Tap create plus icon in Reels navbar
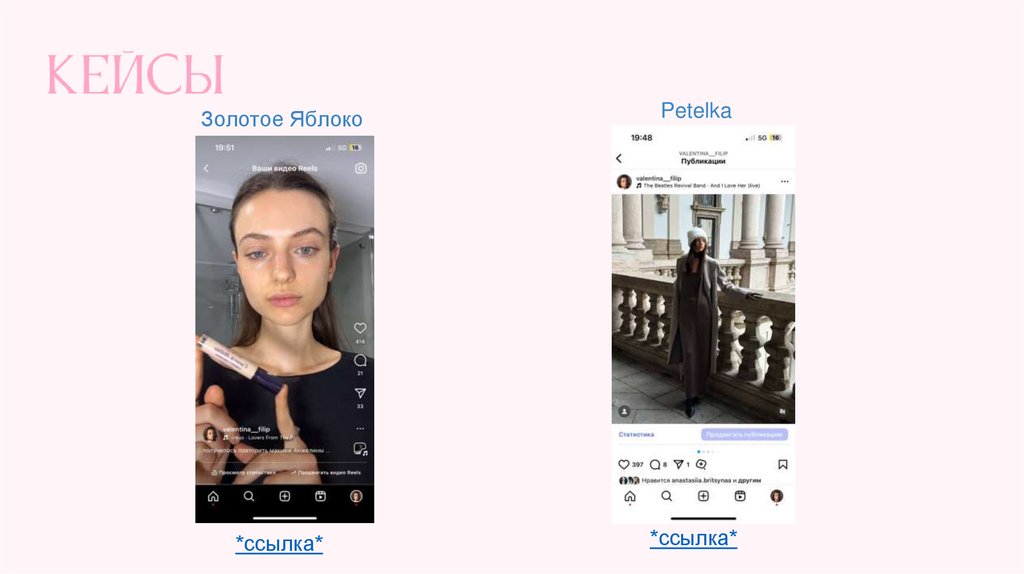 pyautogui.click(x=285, y=496)
